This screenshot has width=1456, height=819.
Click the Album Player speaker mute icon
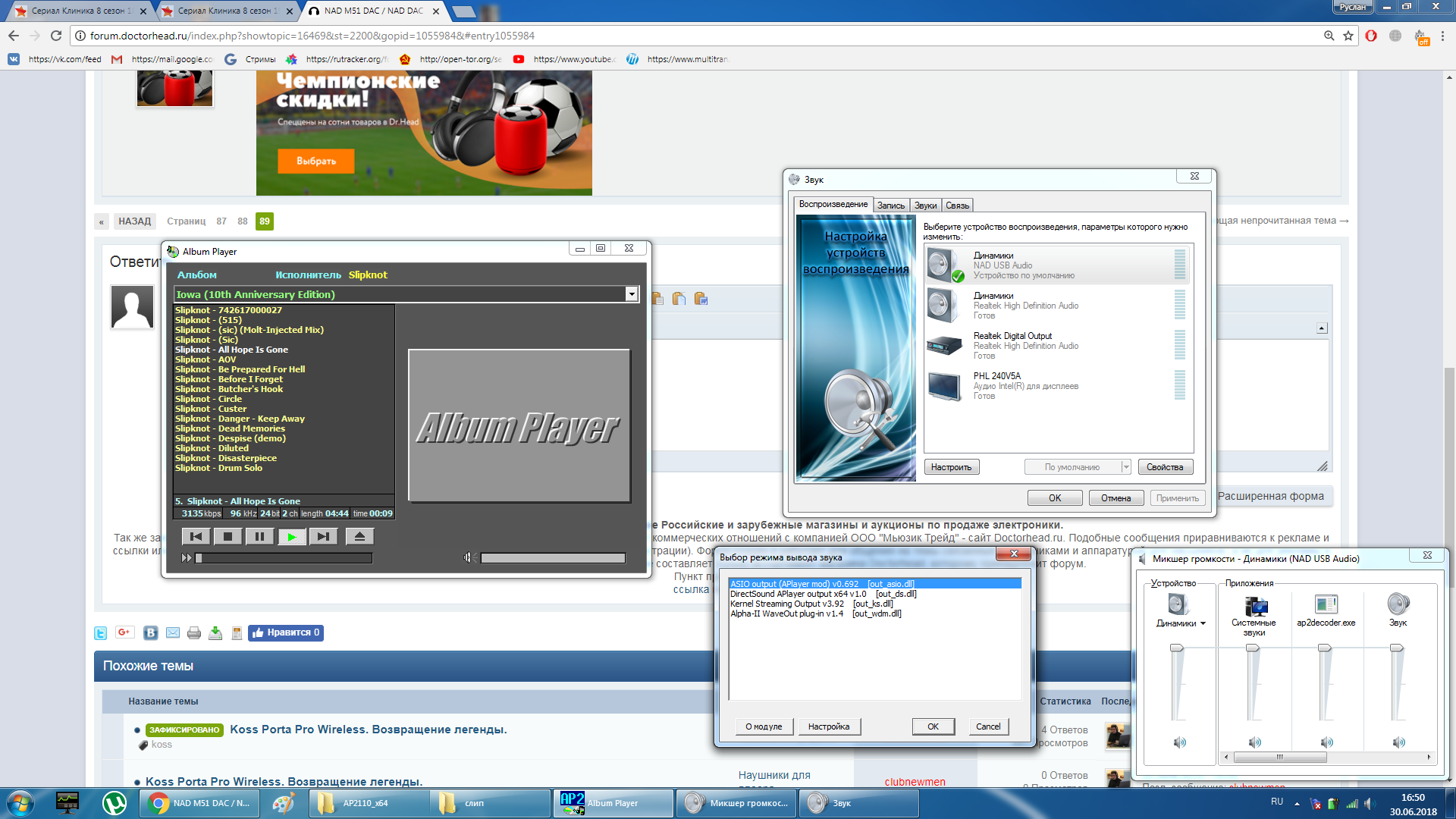click(x=468, y=557)
